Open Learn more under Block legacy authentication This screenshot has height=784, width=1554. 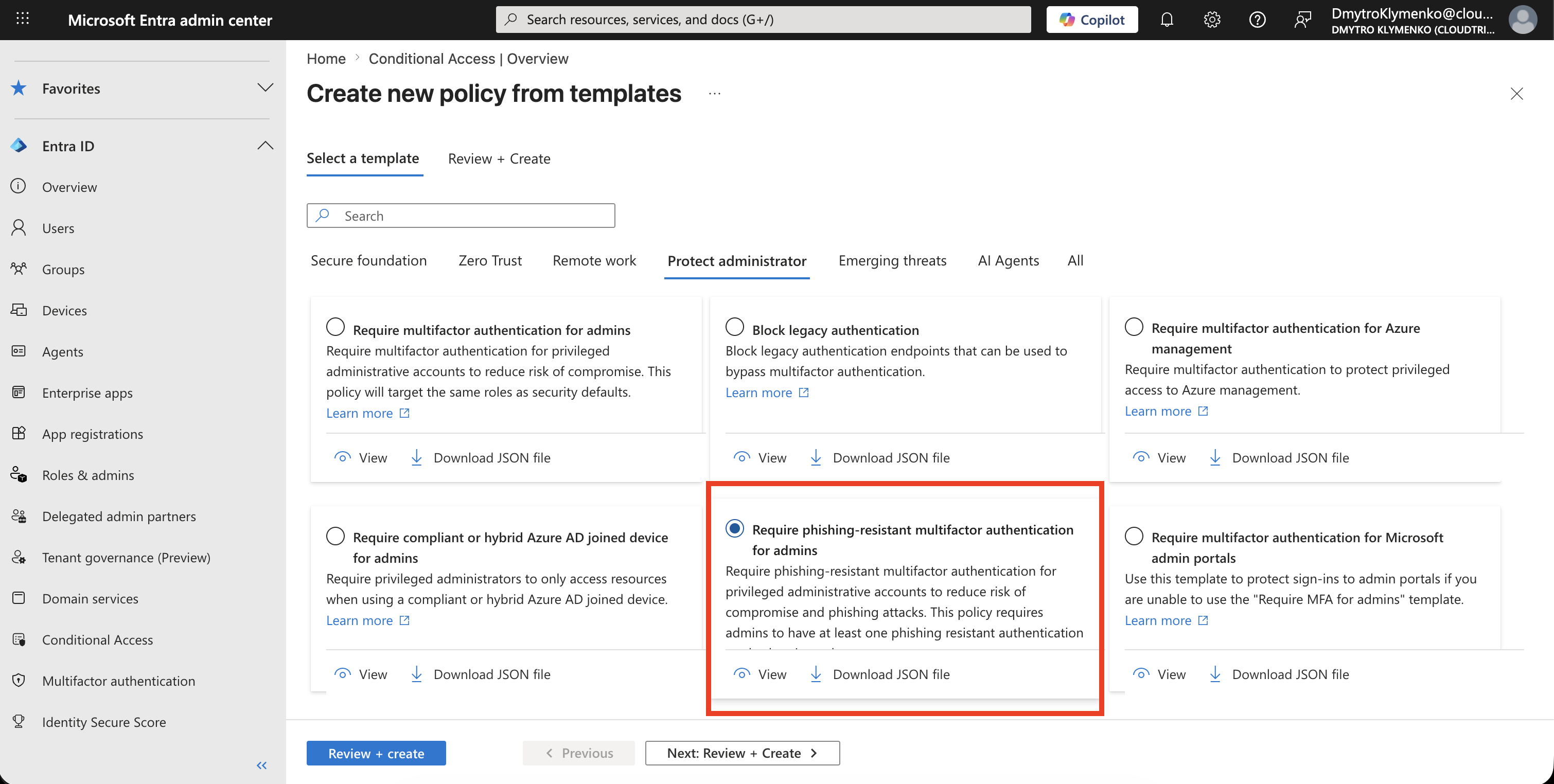coord(767,392)
